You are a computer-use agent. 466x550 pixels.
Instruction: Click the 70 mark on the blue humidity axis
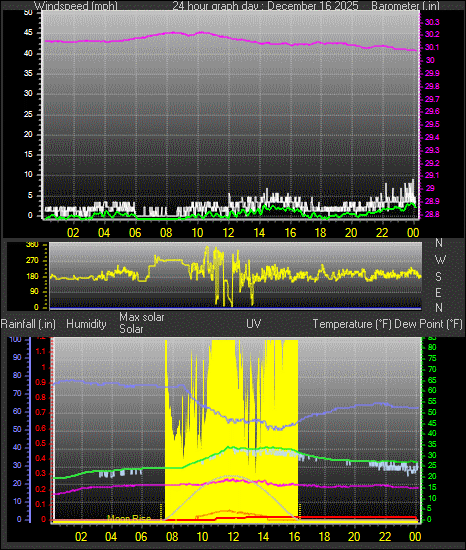point(17,394)
